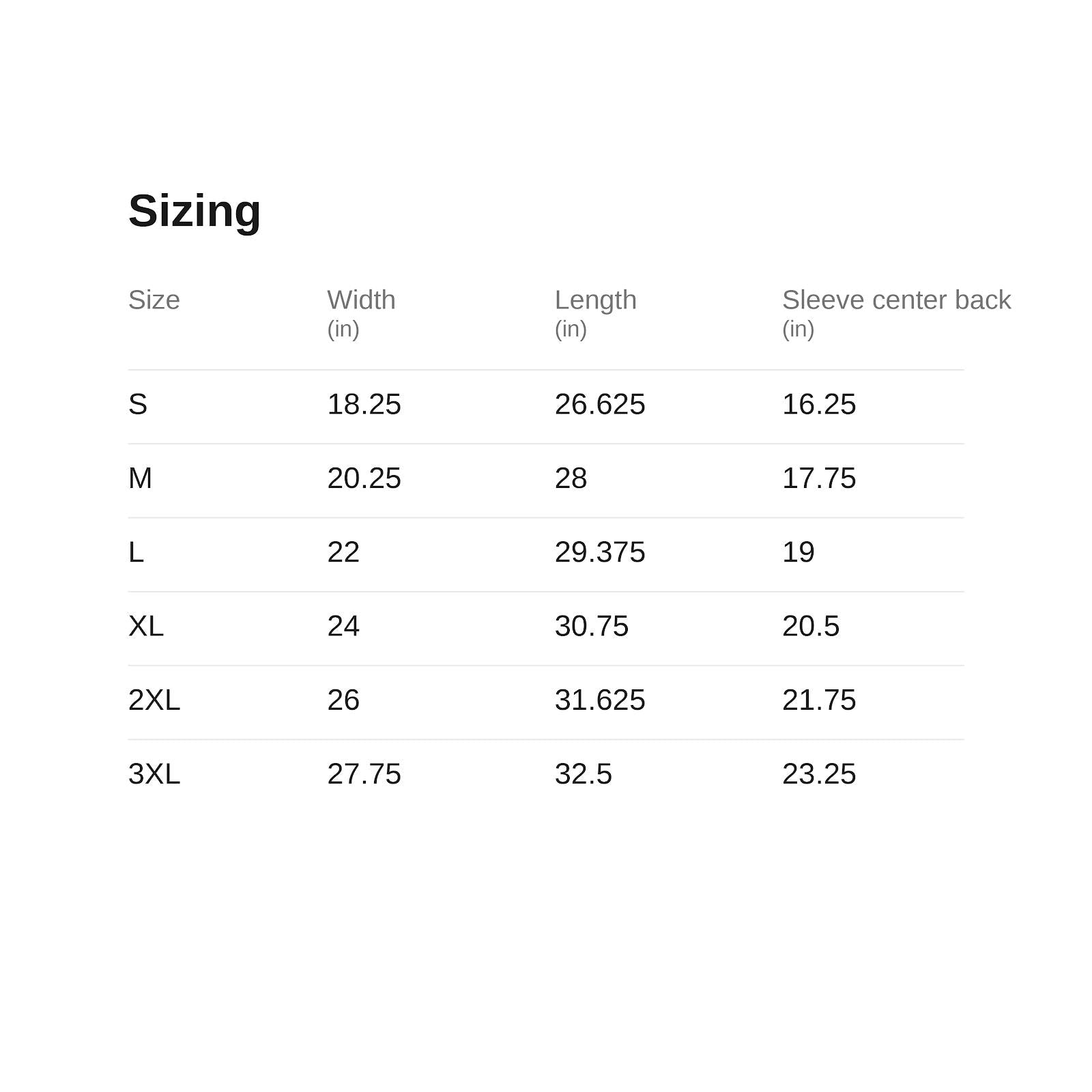
Task: Click the 27.75 width value
Action: pyautogui.click(x=364, y=774)
